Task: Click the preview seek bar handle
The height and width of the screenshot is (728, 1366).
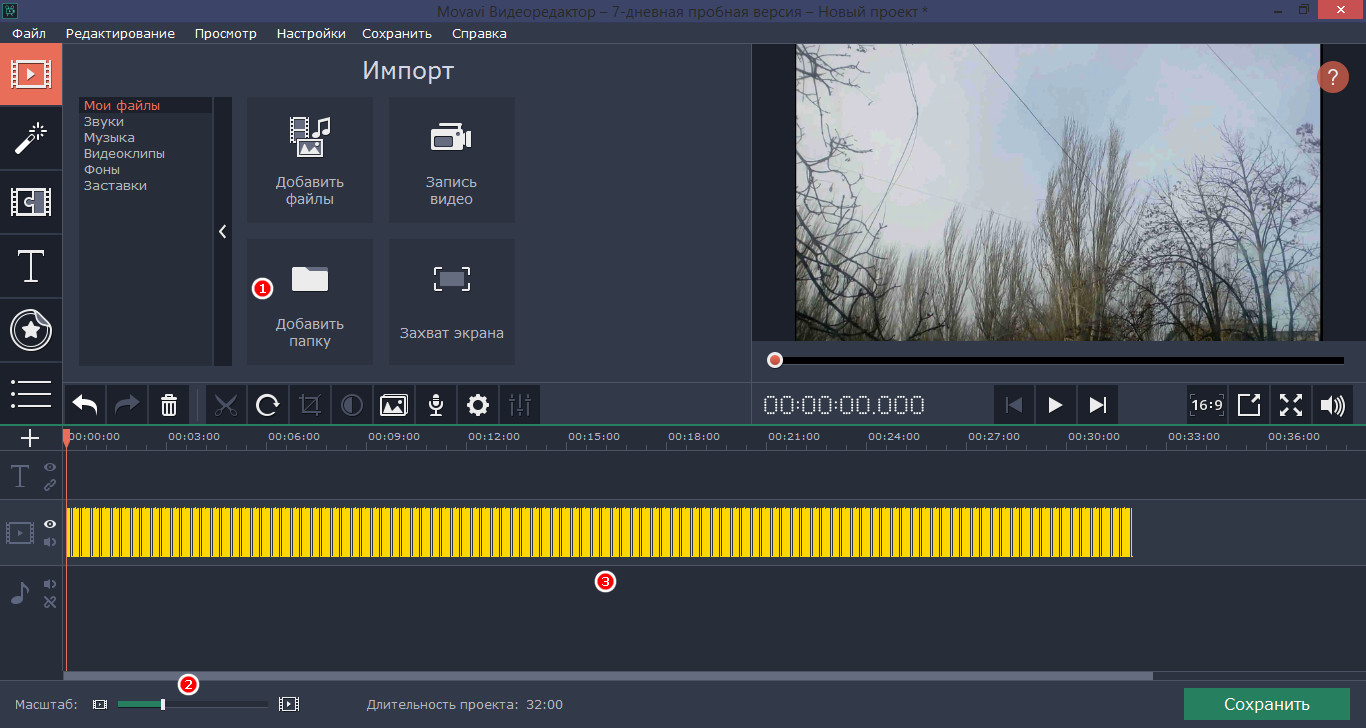Action: (x=775, y=360)
